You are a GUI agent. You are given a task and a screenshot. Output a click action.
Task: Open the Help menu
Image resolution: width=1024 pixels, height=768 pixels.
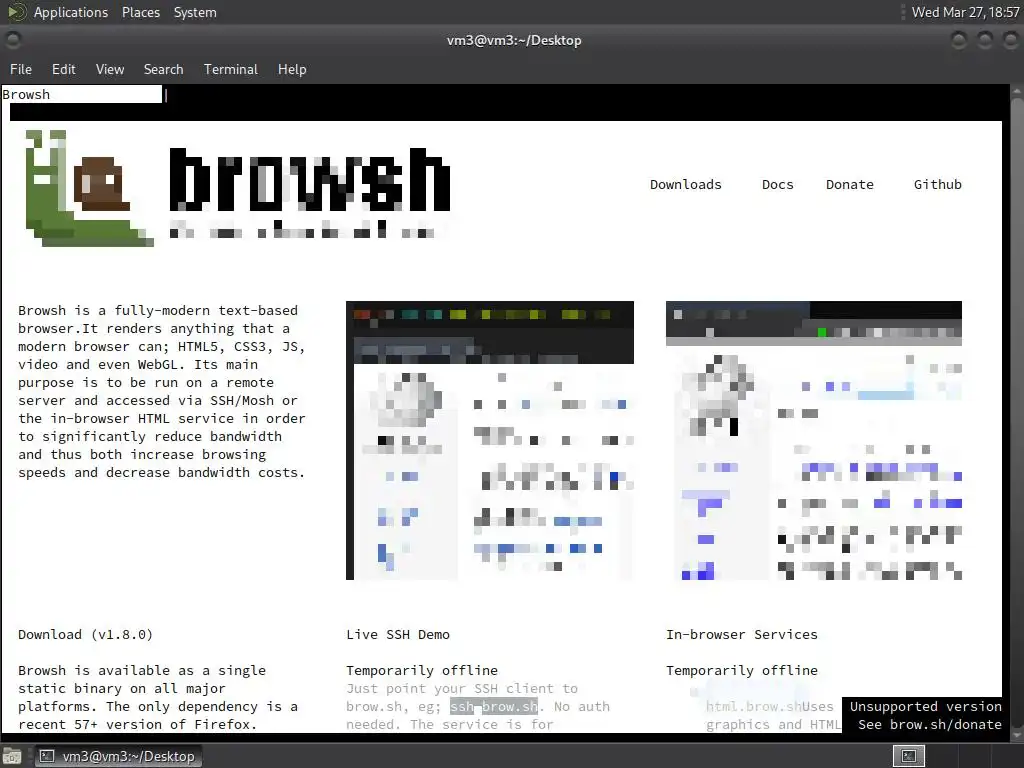(292, 69)
